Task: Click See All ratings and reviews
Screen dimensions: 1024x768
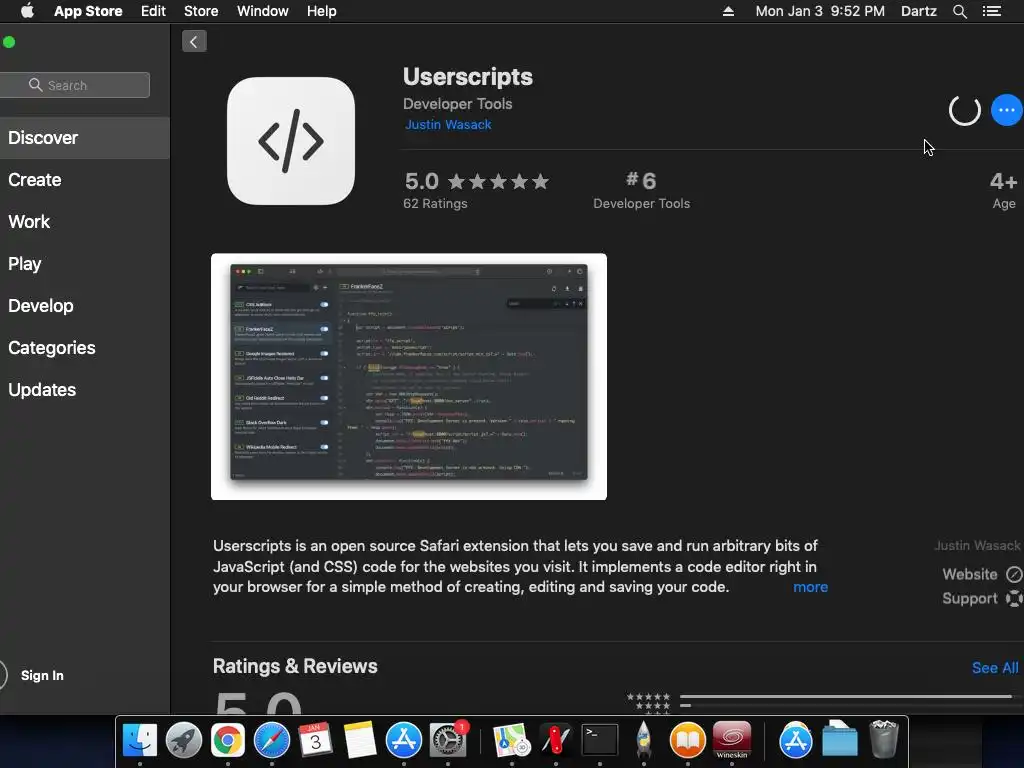Action: (995, 667)
